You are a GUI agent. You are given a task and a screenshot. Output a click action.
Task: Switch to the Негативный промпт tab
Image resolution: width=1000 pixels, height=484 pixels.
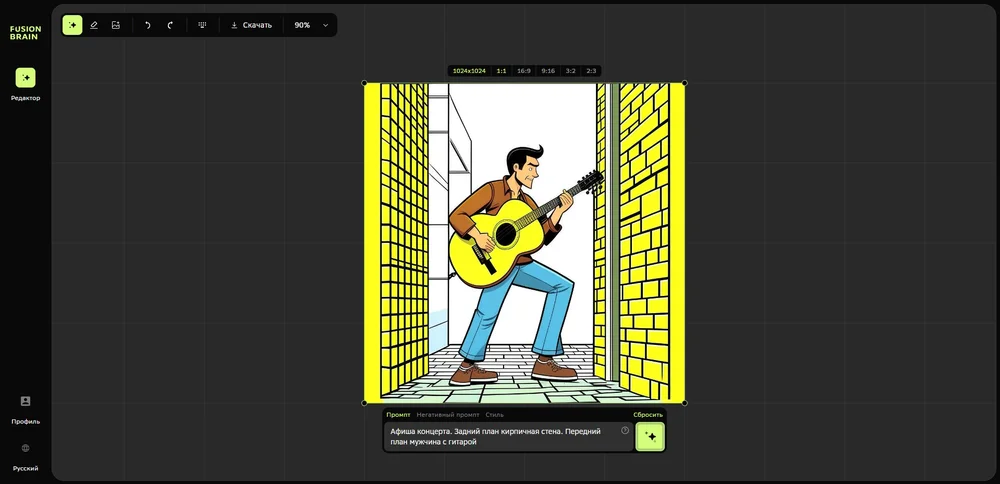pos(447,415)
